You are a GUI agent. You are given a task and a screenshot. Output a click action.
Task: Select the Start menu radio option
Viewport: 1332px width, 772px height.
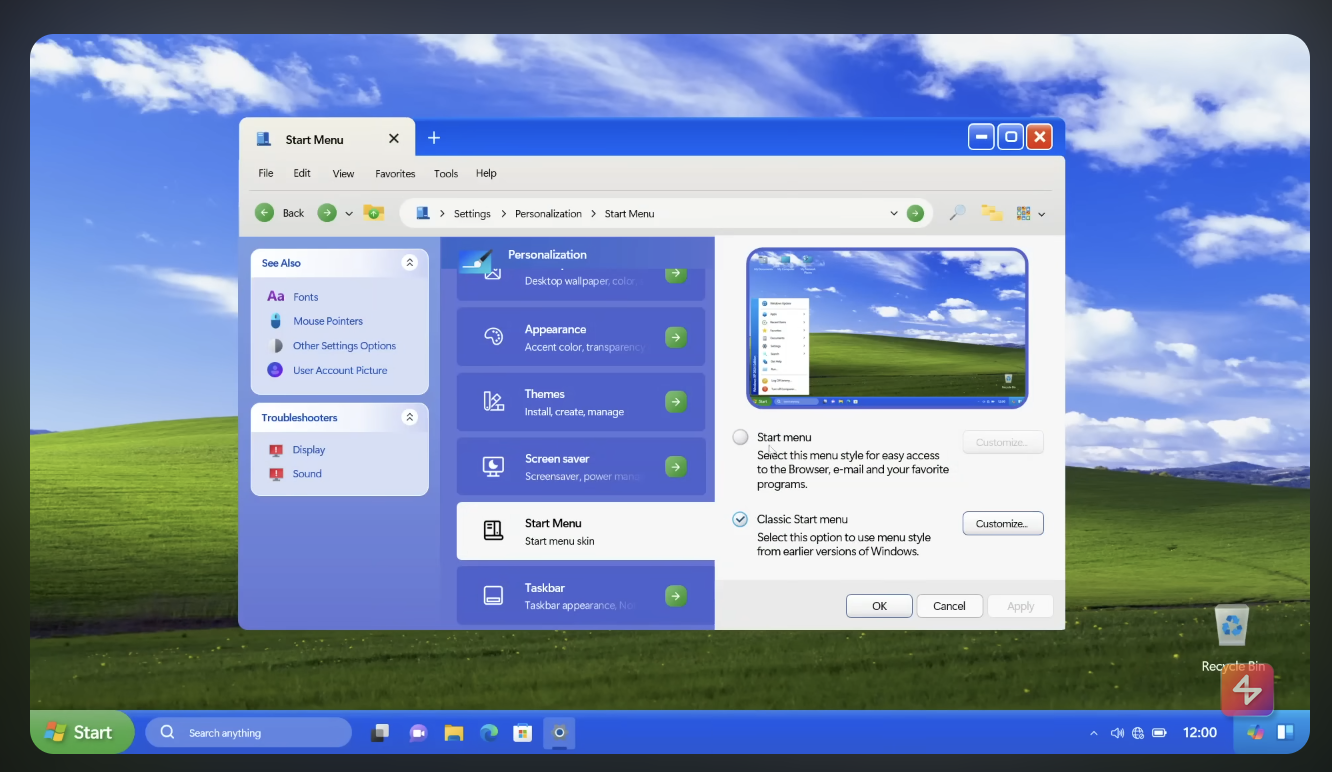[740, 437]
